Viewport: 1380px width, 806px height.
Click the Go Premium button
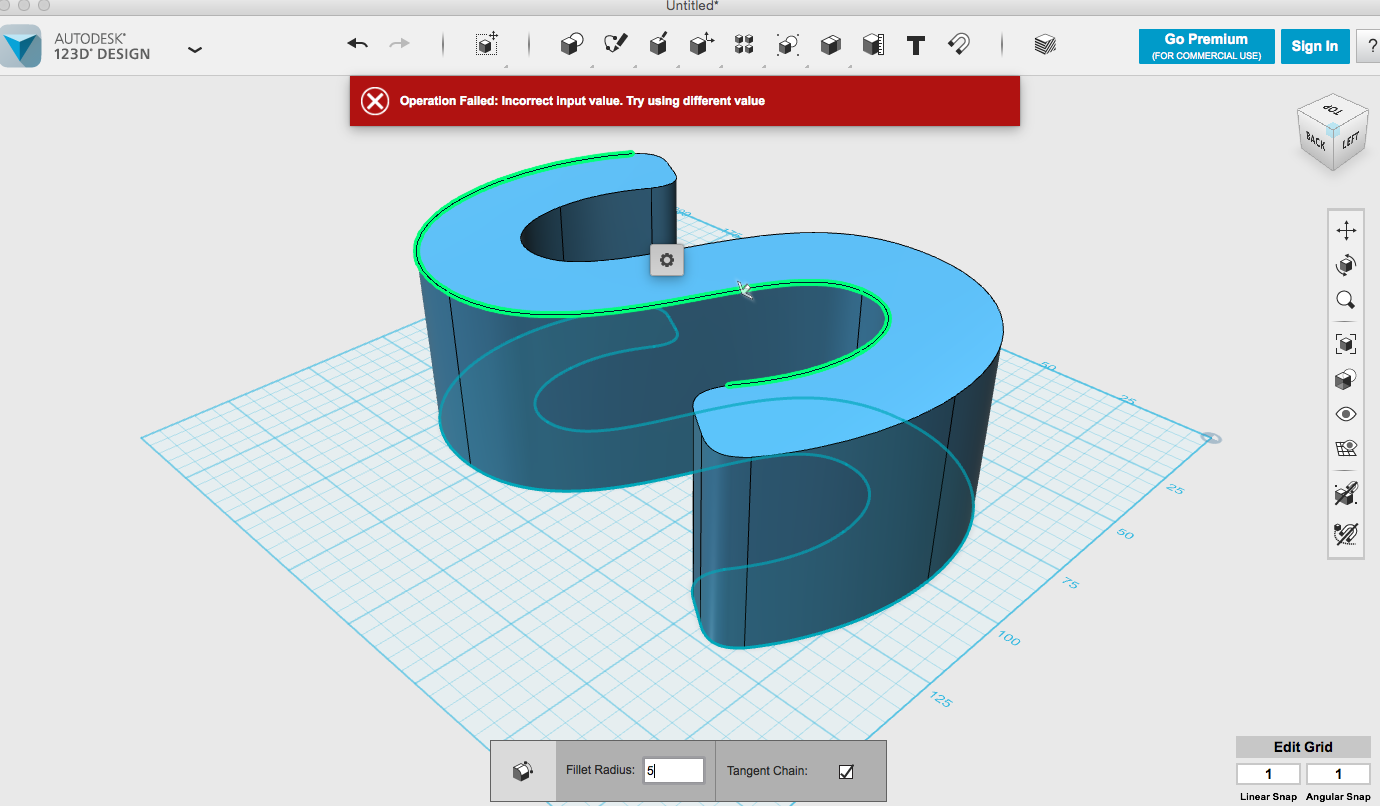(x=1206, y=46)
